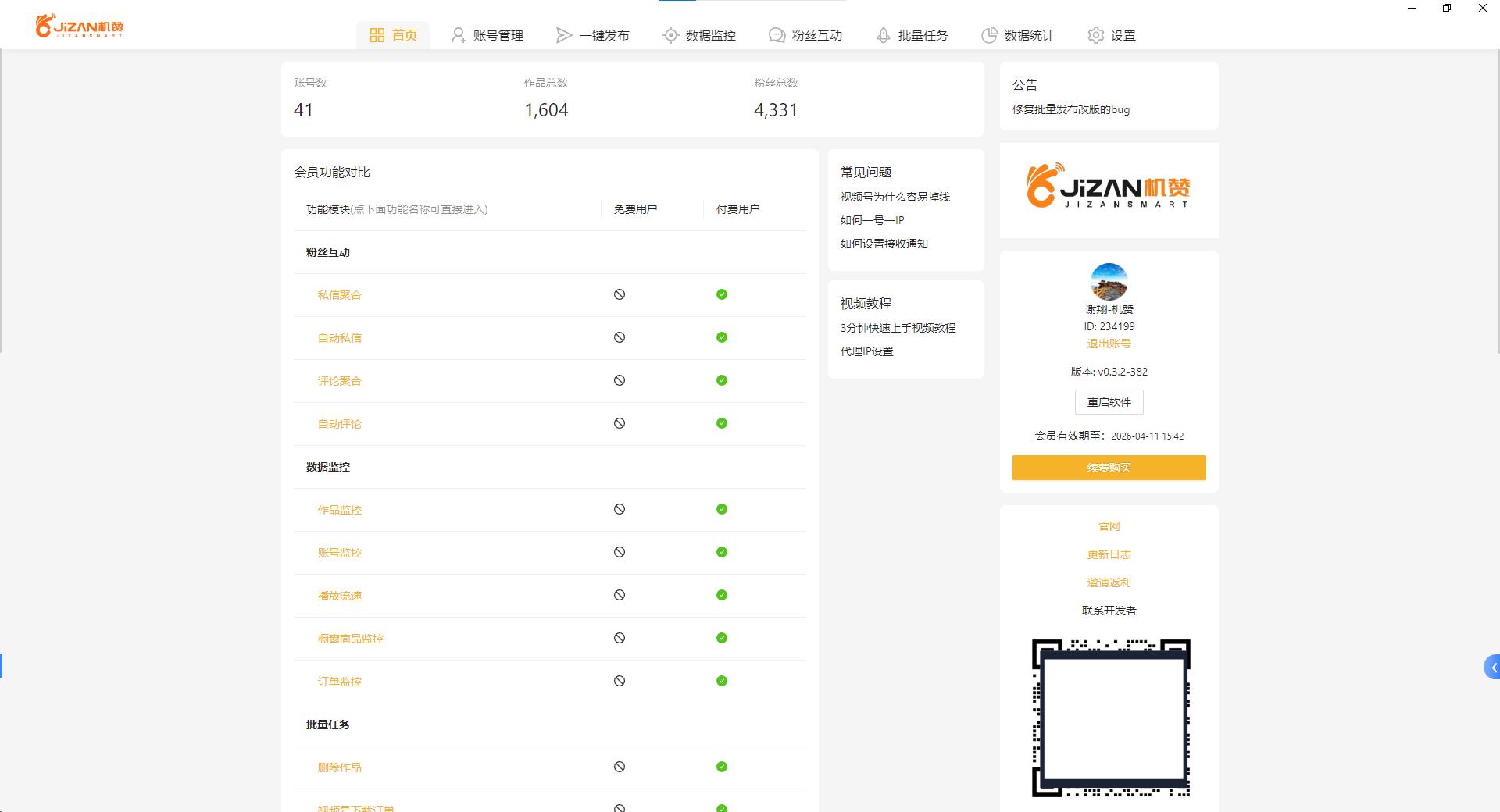Click the green check for 作品监控
Viewport: 1500px width, 812px height.
pyautogui.click(x=722, y=509)
